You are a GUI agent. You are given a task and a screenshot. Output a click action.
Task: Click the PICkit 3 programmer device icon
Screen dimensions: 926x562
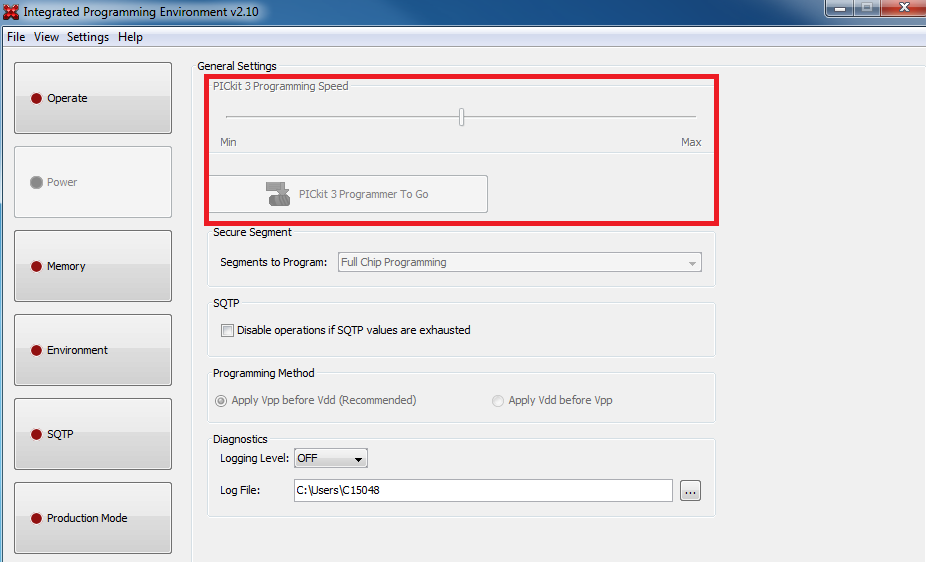point(278,194)
